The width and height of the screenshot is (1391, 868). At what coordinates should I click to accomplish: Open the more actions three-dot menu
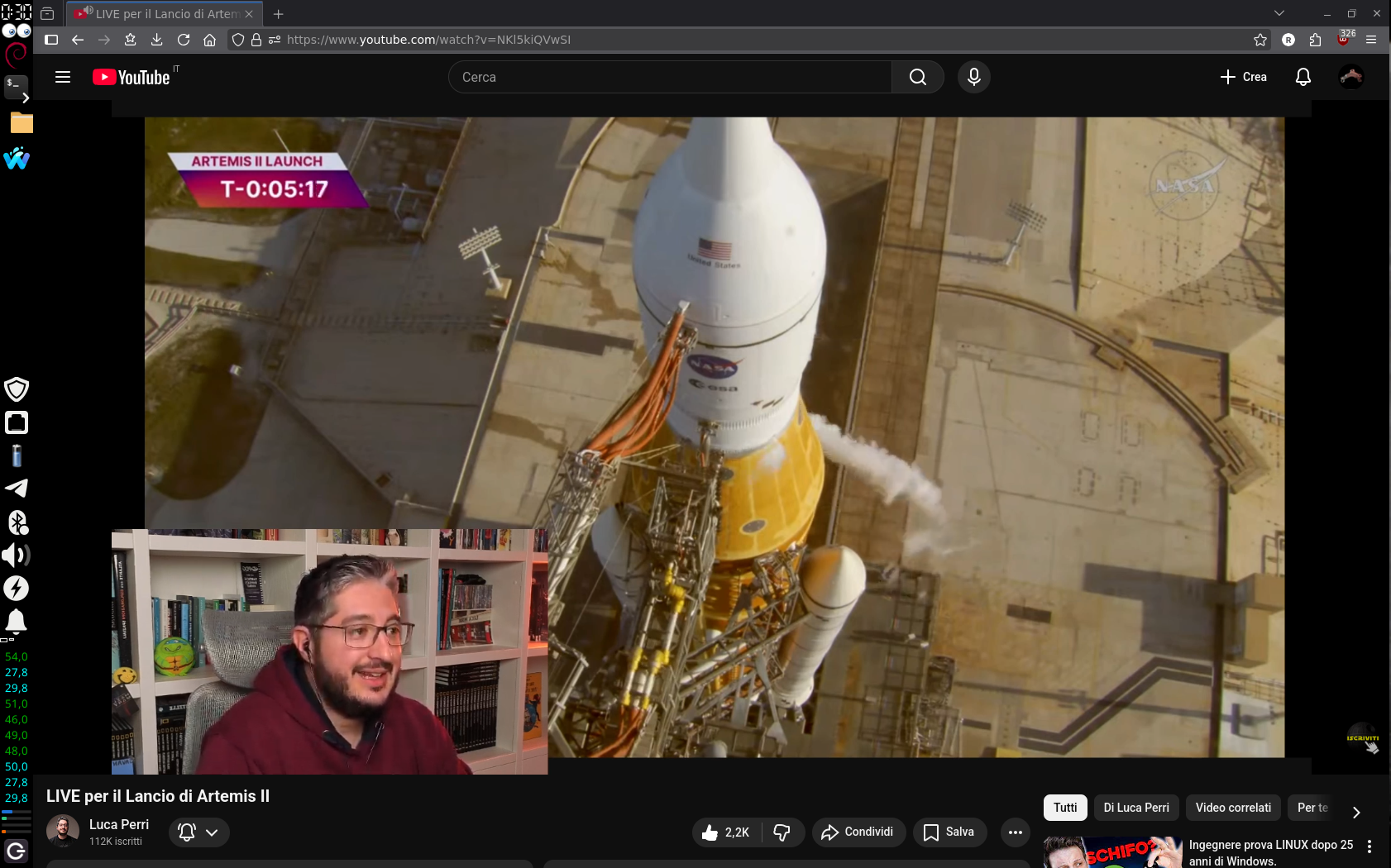(x=1015, y=832)
